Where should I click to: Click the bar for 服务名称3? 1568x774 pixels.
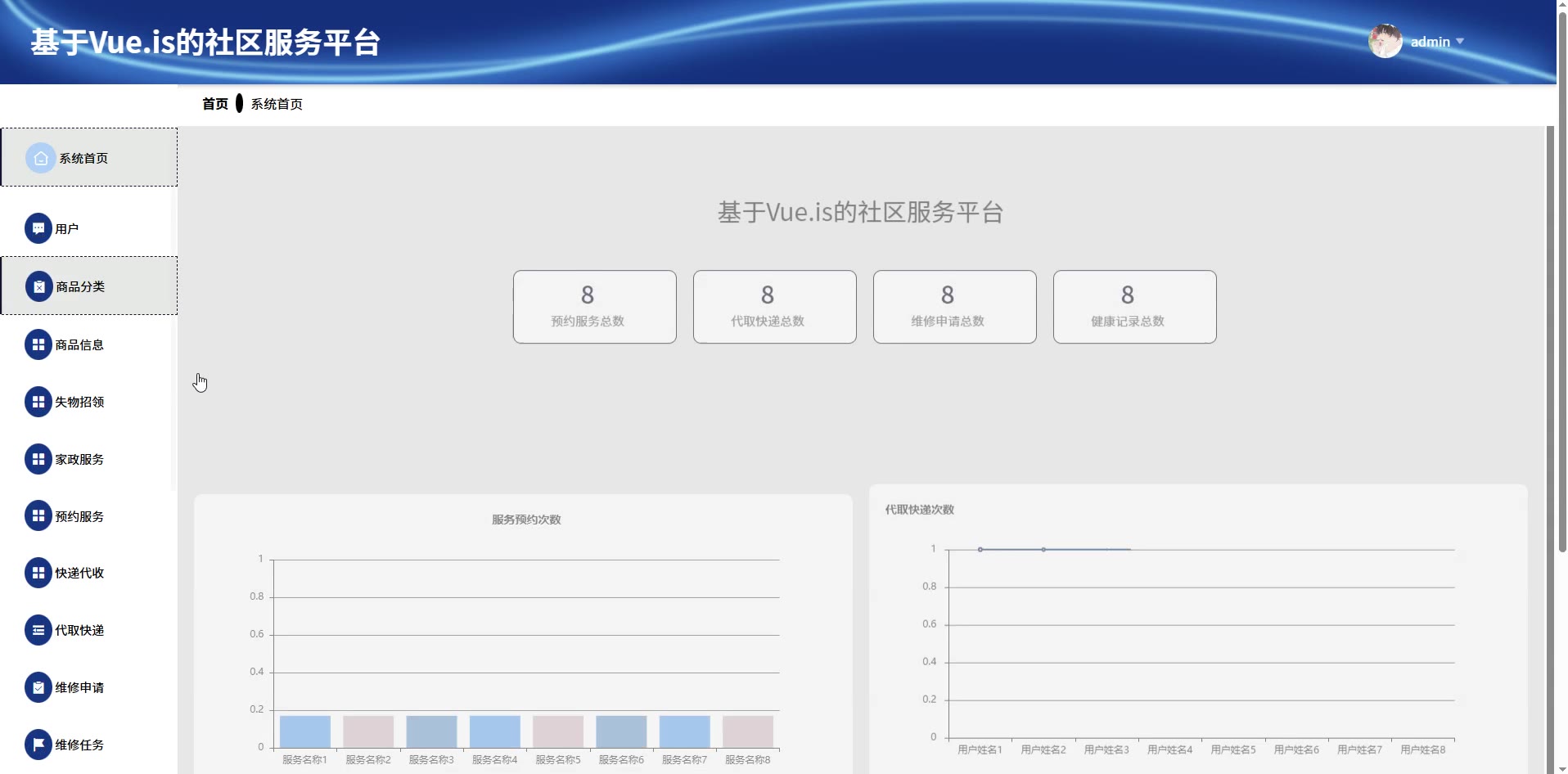pos(431,731)
